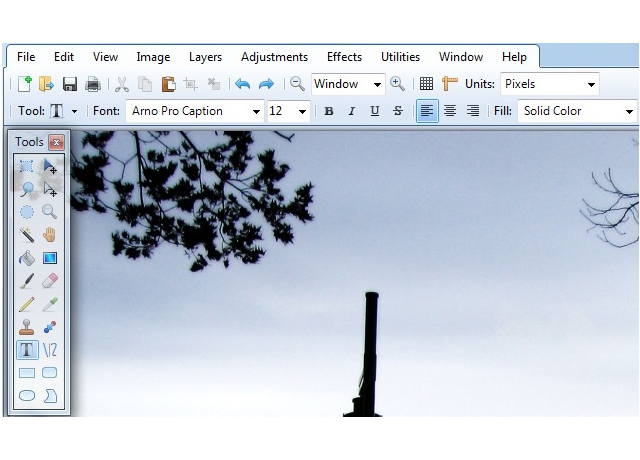This screenshot has width=640, height=460.
Task: Select left text alignment
Action: point(427,111)
